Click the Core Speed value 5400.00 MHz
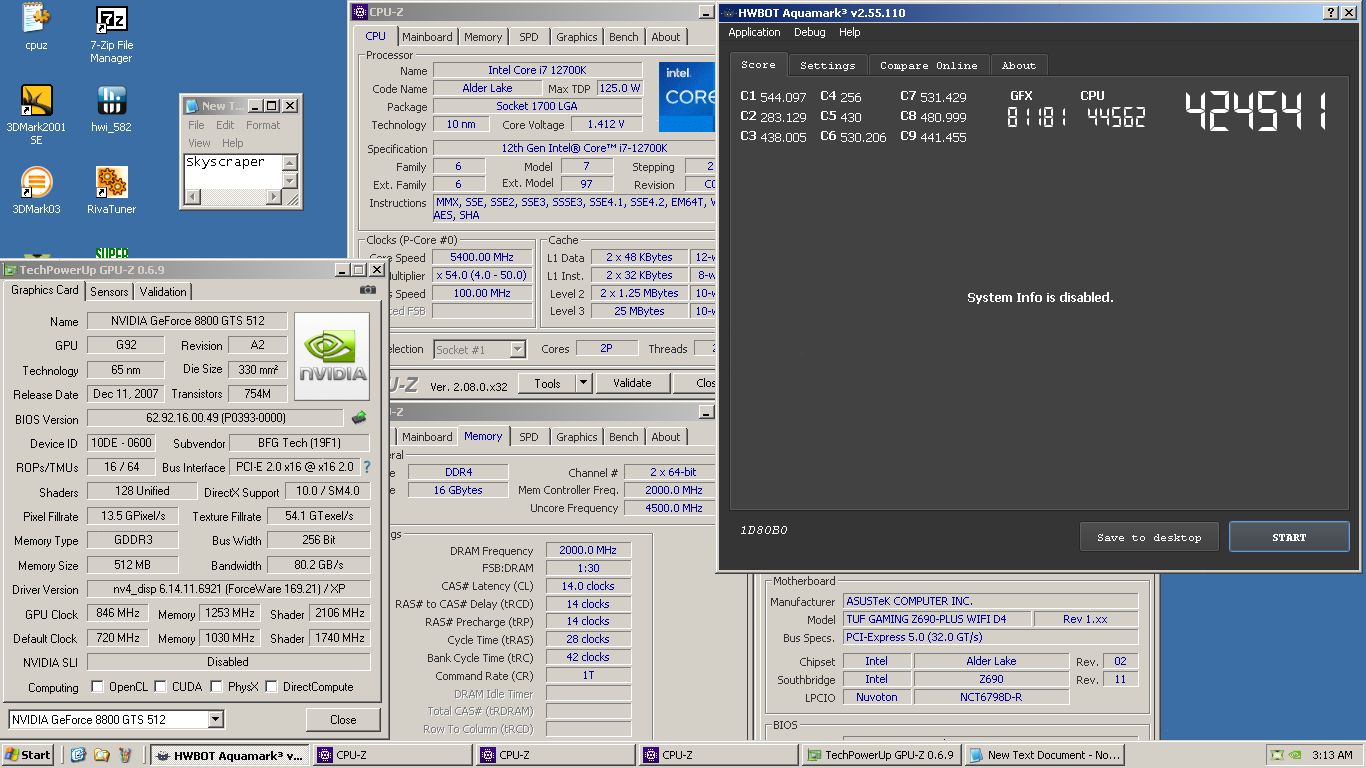1366x768 pixels. (482, 257)
